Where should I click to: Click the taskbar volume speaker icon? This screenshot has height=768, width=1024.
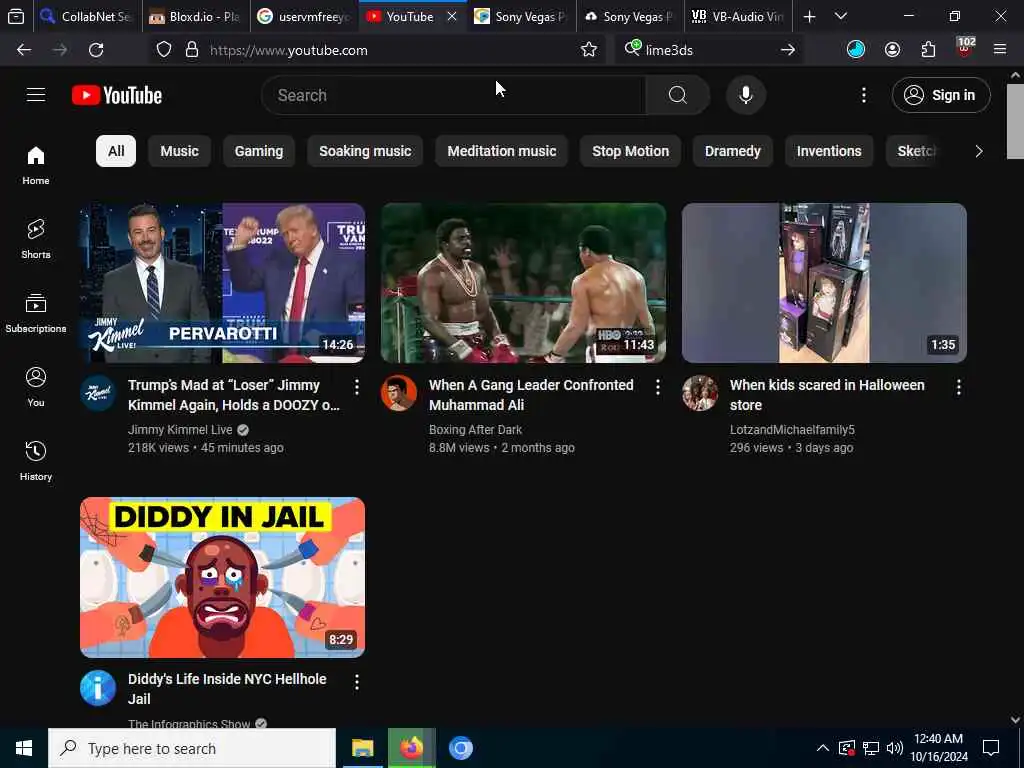895,748
